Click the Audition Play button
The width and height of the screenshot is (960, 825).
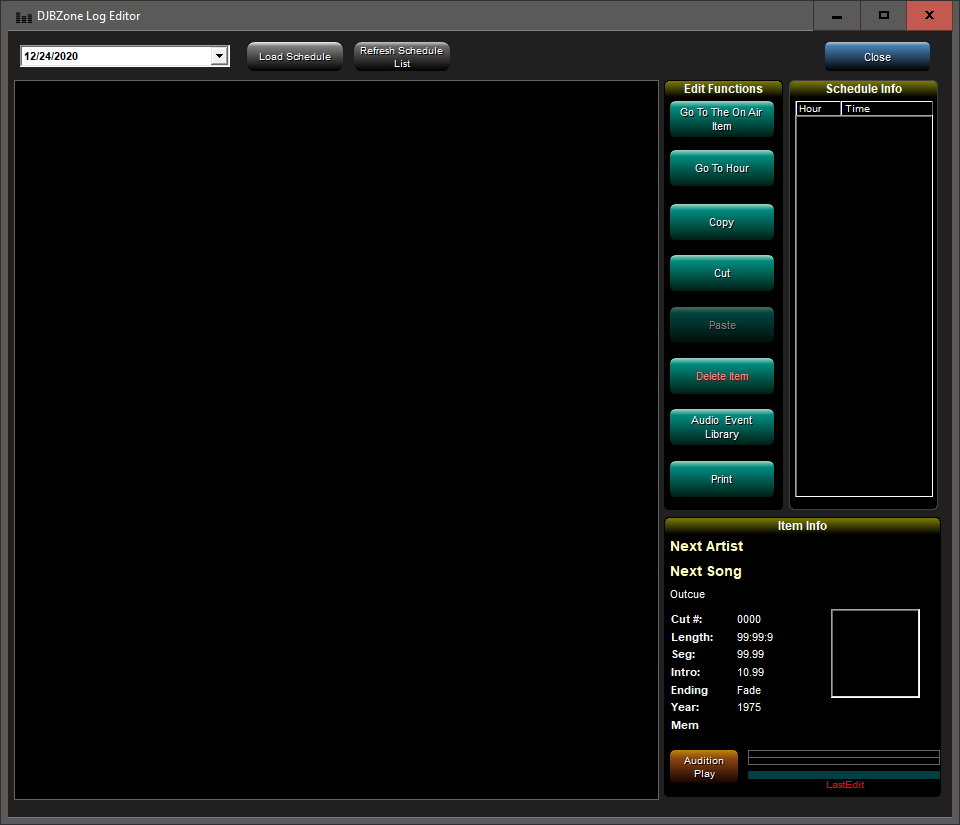703,767
